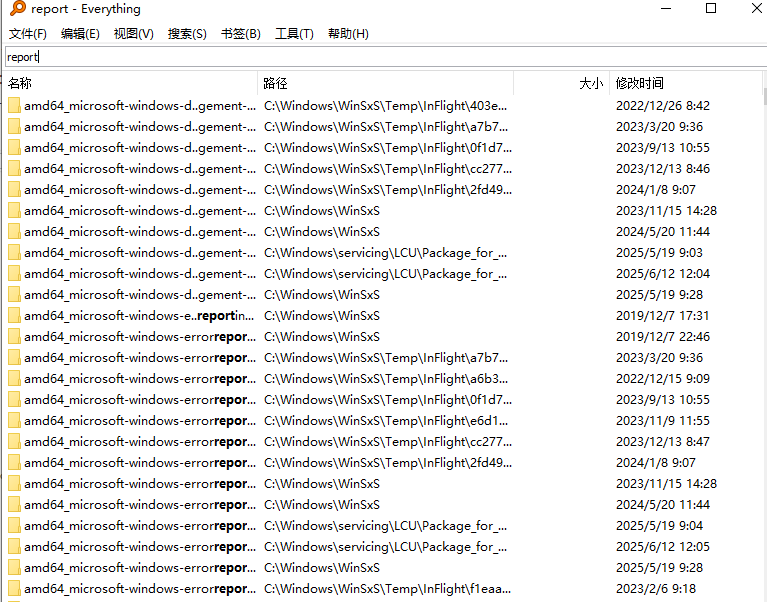
Task: Click the modified time 2019/12/7 22:46
Action: click(x=663, y=337)
